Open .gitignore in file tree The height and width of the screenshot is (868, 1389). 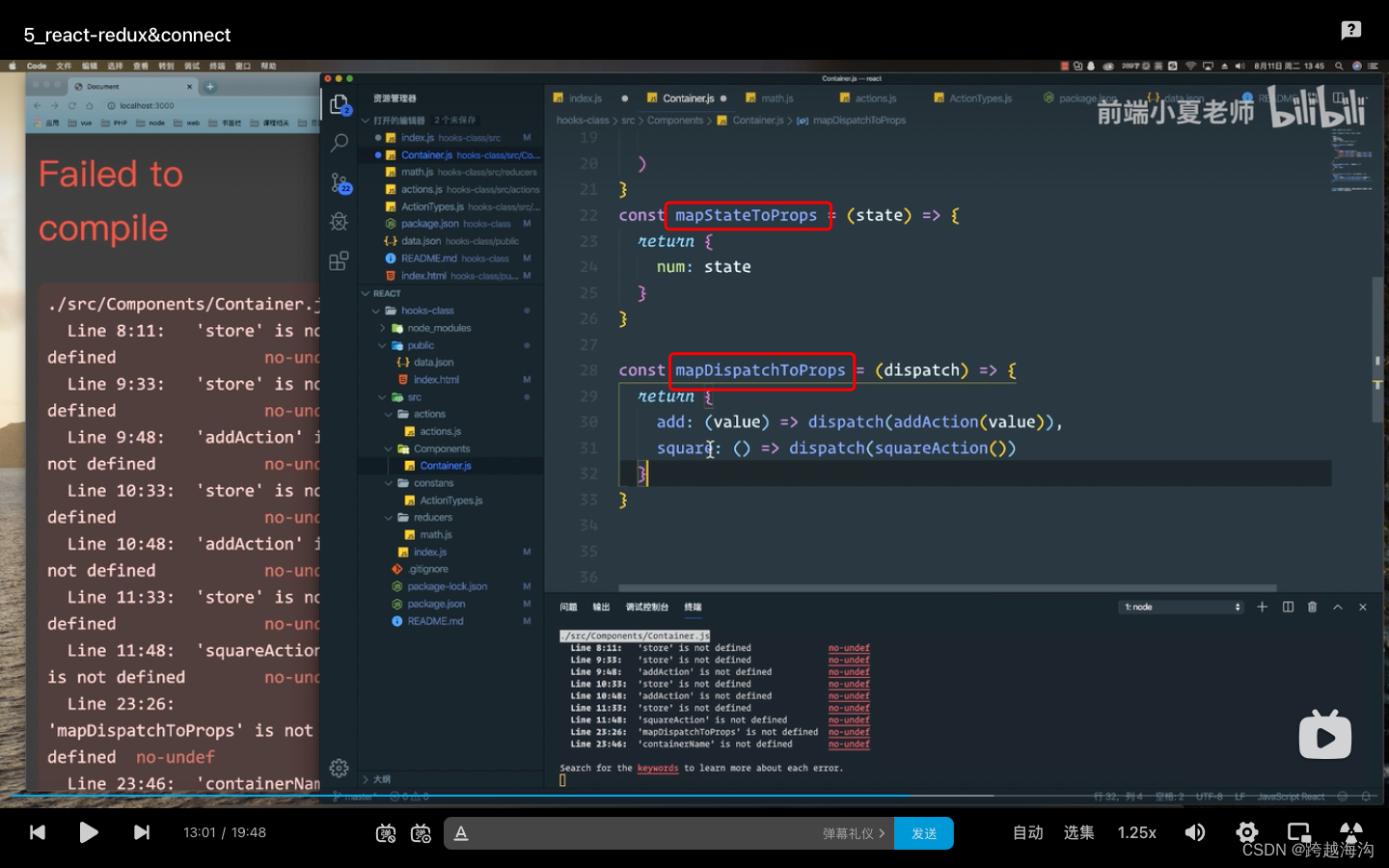click(x=428, y=569)
